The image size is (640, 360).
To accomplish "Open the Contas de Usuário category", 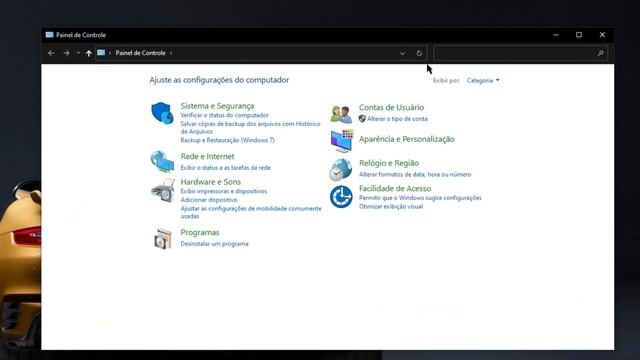I will click(x=391, y=107).
